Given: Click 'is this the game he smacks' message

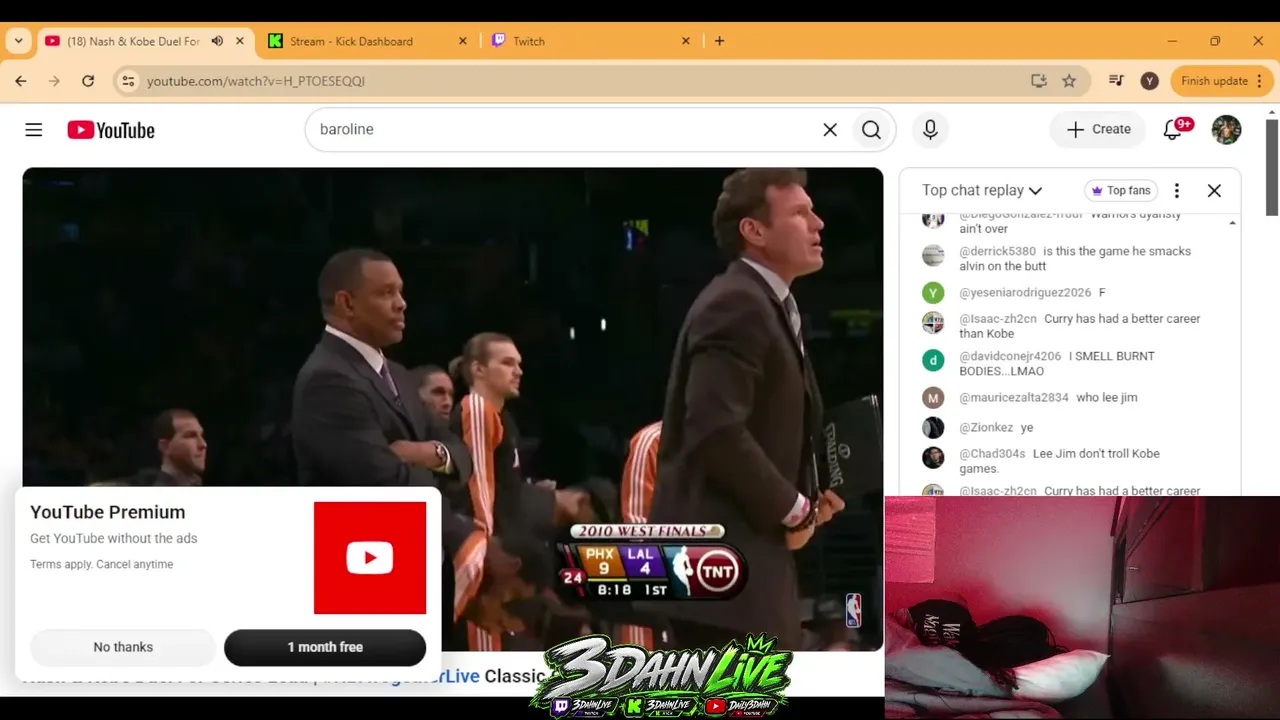Looking at the screenshot, I should click(x=1075, y=259).
